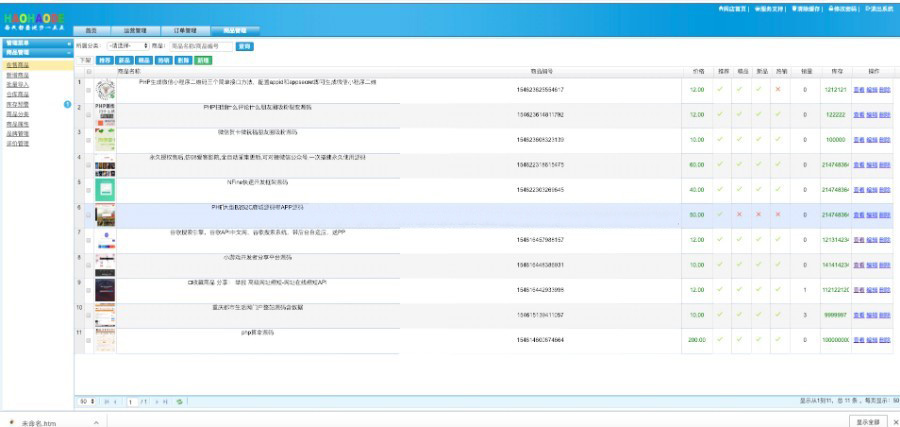Click the red X in row 6's new-product column

(758, 214)
